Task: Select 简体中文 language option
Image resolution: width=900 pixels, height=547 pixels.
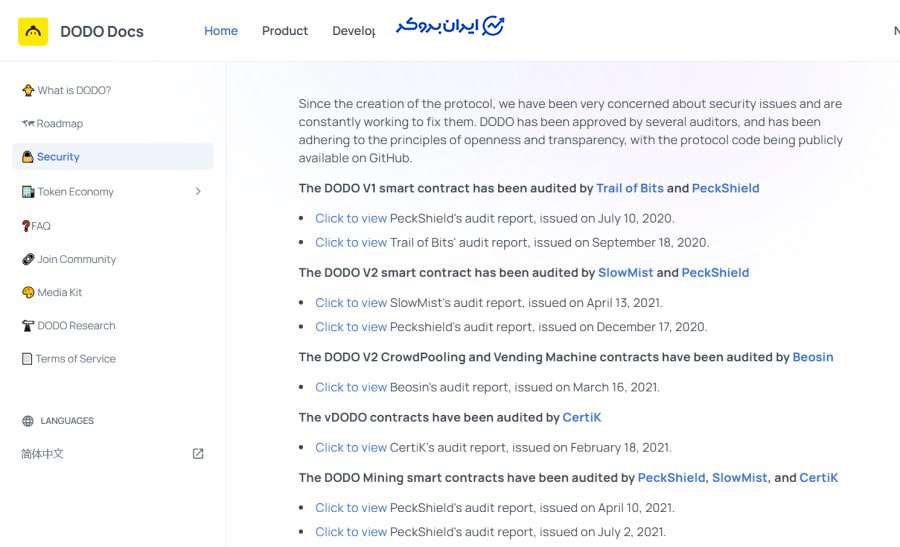Action: click(x=43, y=454)
